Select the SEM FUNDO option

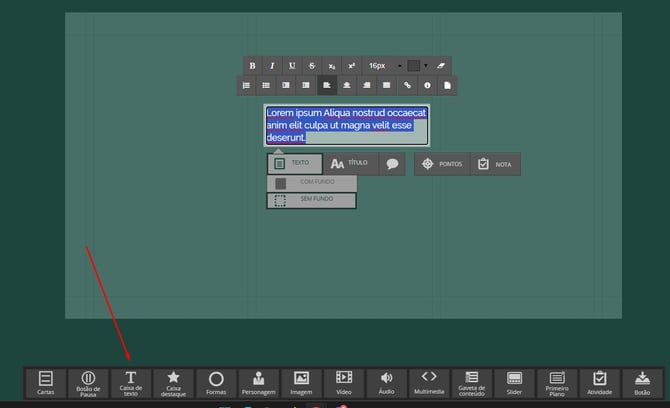(x=312, y=200)
